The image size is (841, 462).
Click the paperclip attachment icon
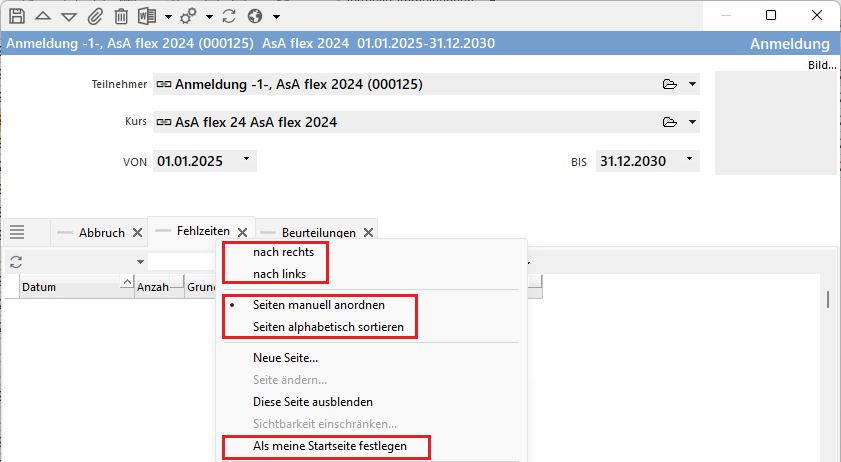tap(95, 16)
